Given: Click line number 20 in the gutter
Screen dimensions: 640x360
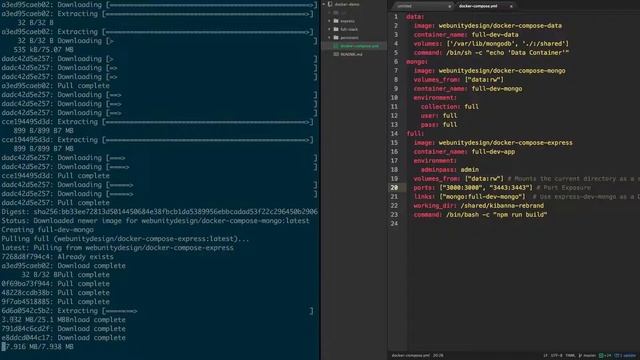Looking at the screenshot, I should click(x=394, y=188).
